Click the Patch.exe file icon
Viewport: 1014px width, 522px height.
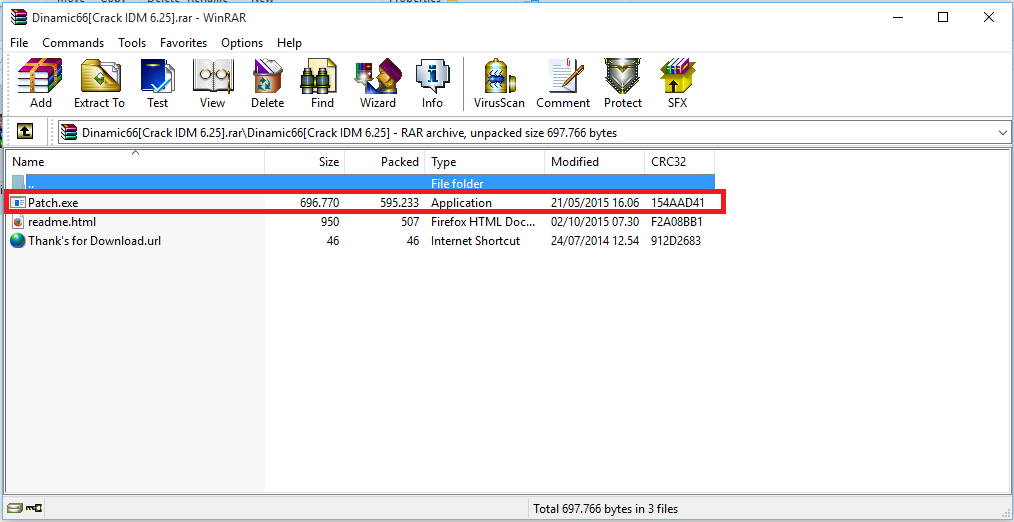click(18, 202)
